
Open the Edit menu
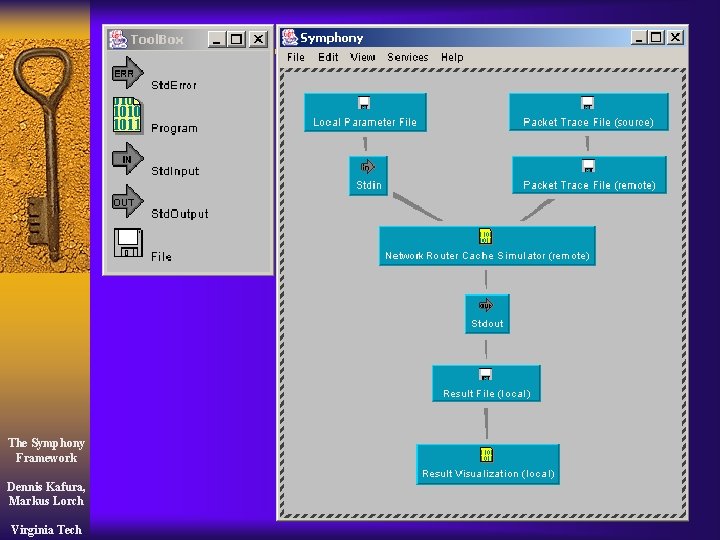click(x=328, y=57)
